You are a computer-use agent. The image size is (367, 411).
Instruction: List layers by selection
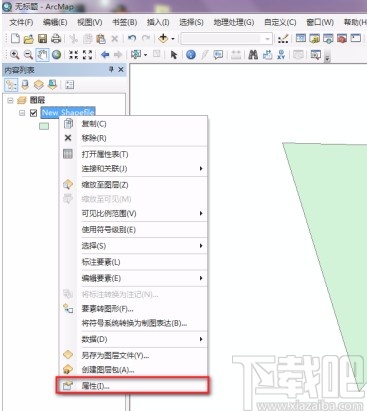(x=52, y=85)
